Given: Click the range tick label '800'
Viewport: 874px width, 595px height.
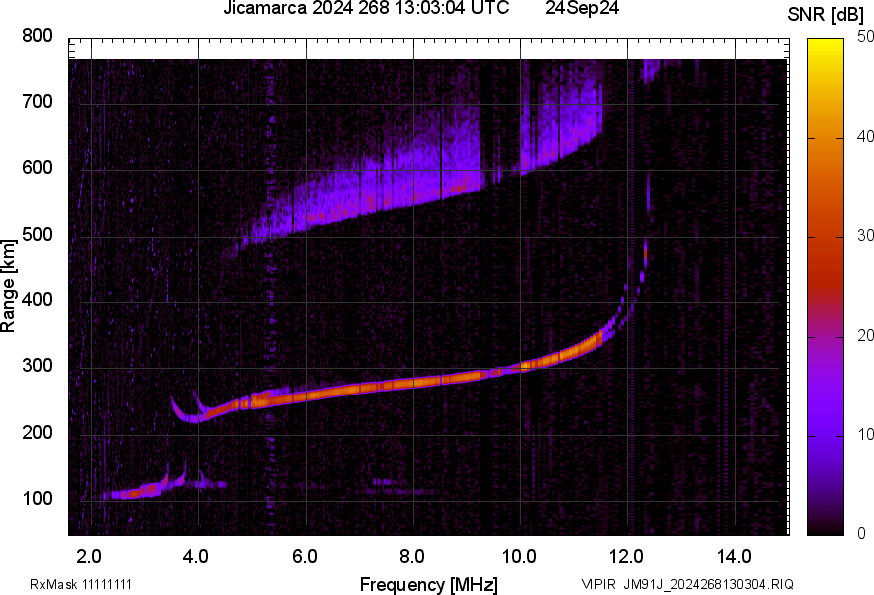Looking at the screenshot, I should click(37, 36).
